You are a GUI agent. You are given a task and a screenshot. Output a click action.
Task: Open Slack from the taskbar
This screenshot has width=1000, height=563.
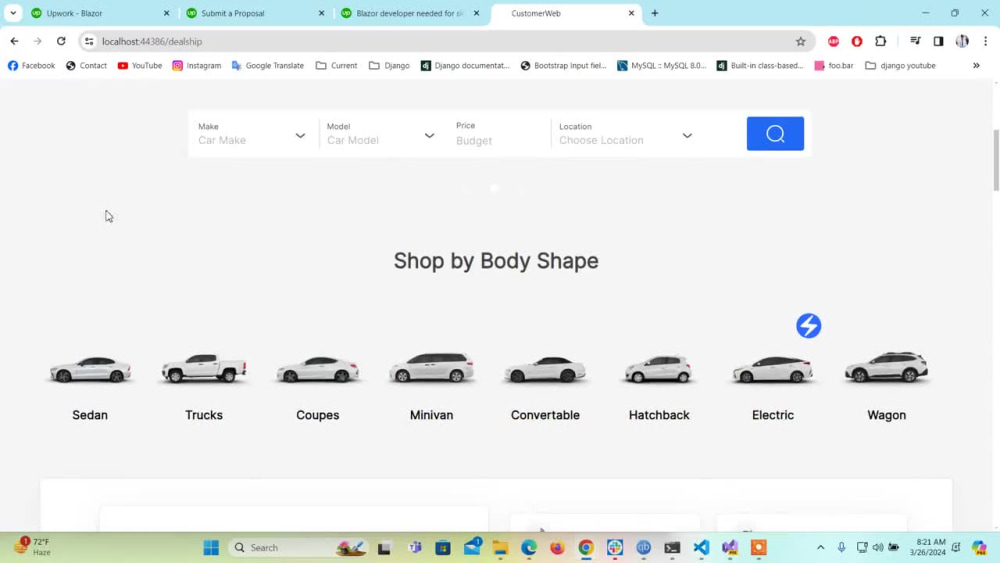pos(615,547)
